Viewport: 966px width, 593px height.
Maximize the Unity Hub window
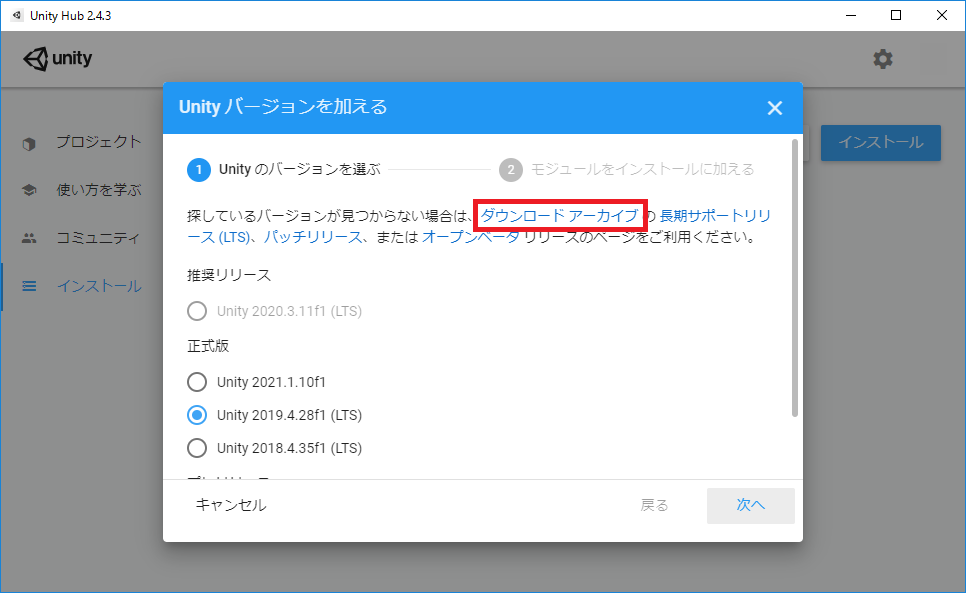coord(896,15)
